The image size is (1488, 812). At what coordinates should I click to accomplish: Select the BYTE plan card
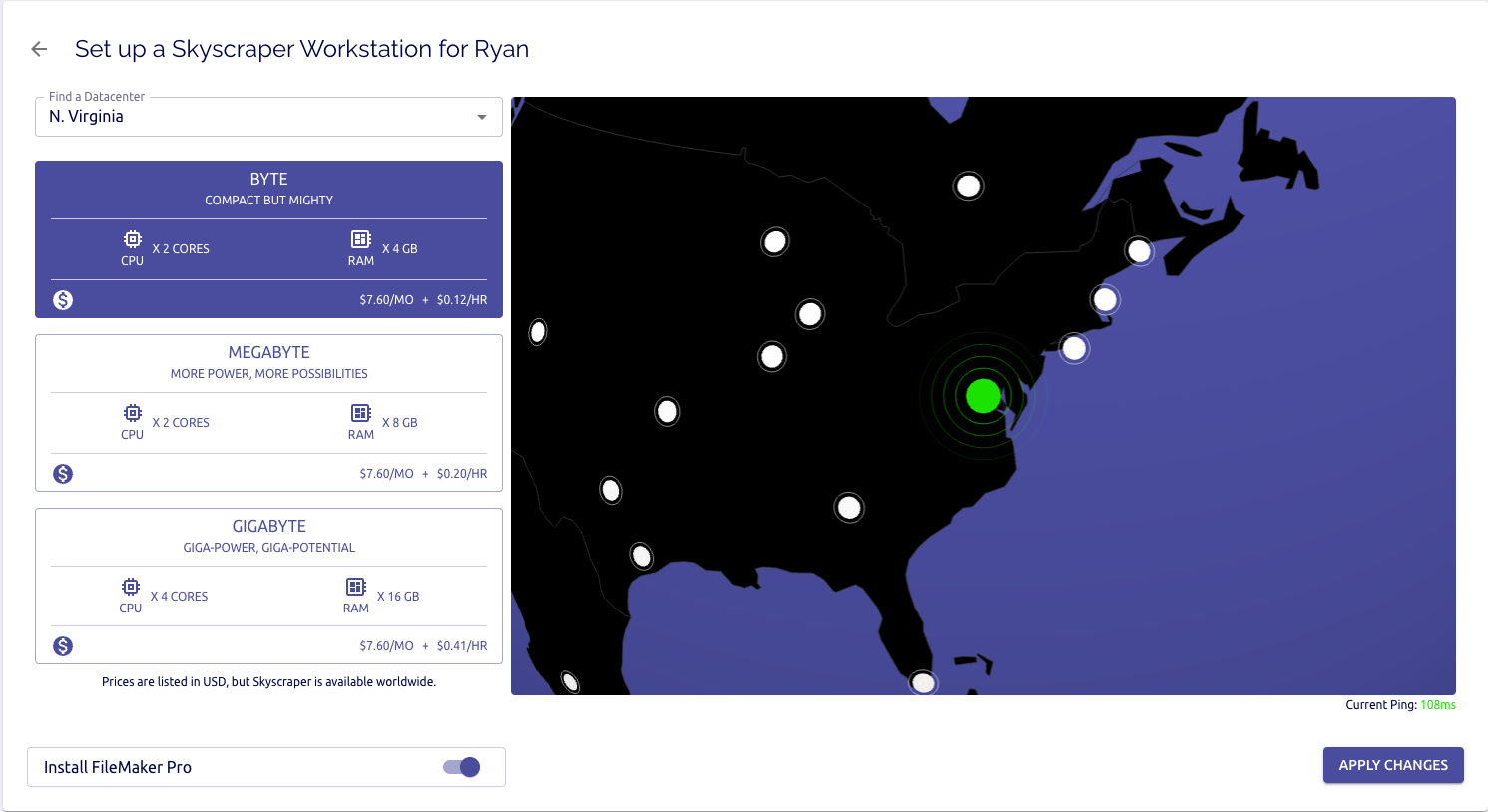click(268, 239)
